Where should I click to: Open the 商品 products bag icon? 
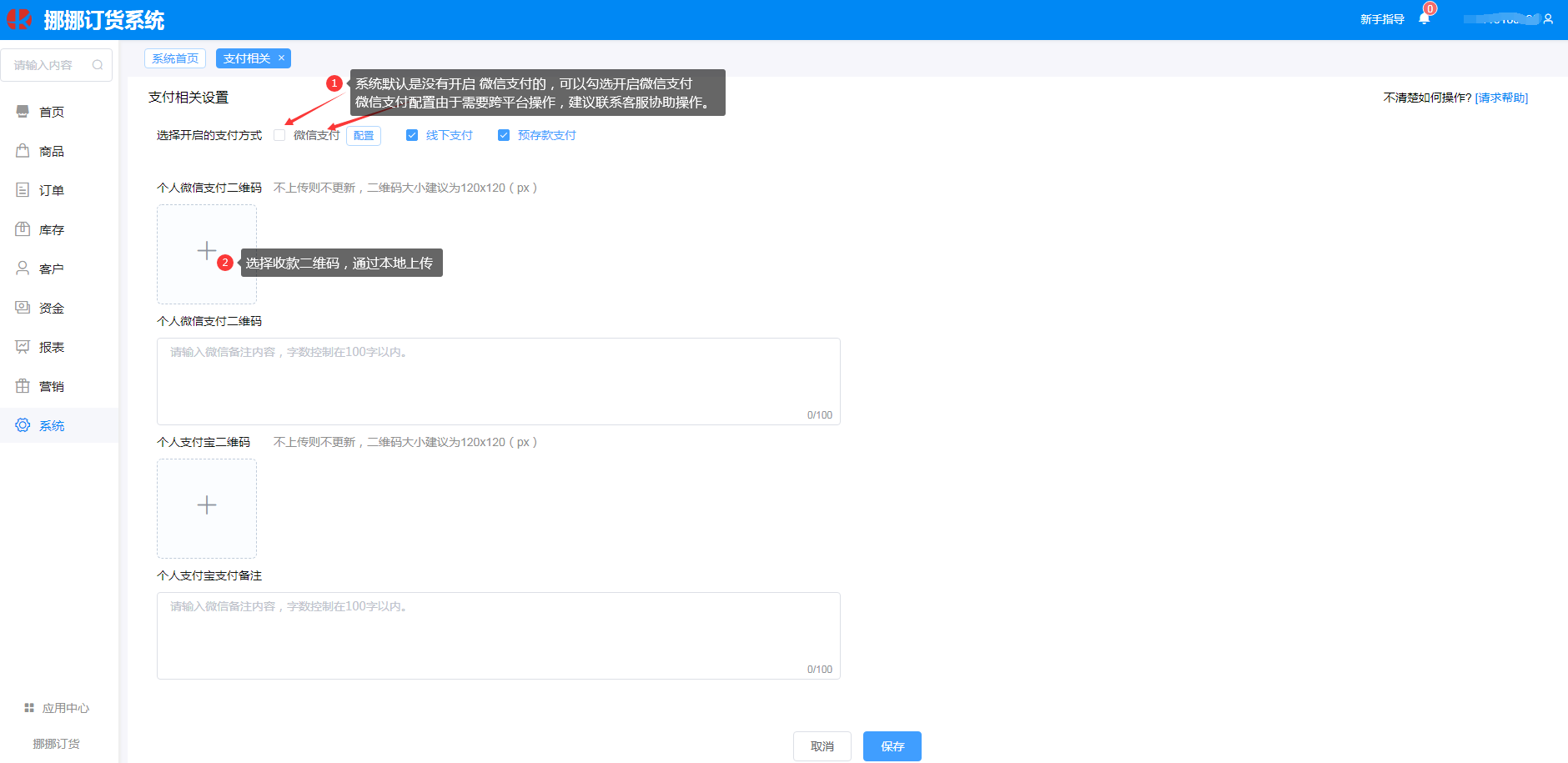23,151
